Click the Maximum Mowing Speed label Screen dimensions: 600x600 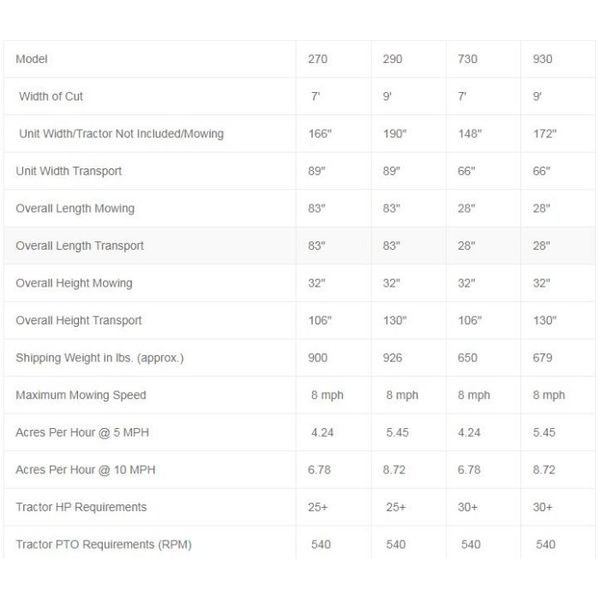click(x=81, y=395)
